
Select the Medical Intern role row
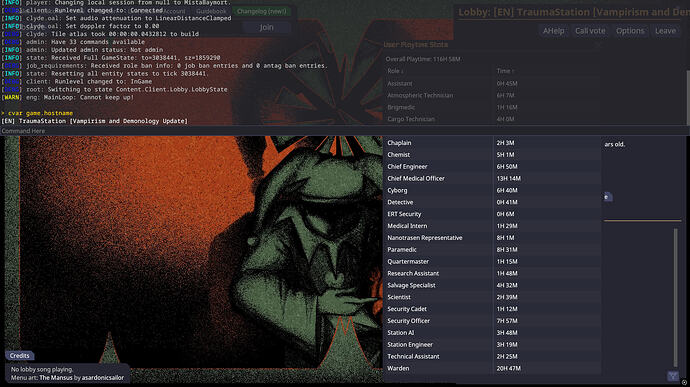coord(492,226)
